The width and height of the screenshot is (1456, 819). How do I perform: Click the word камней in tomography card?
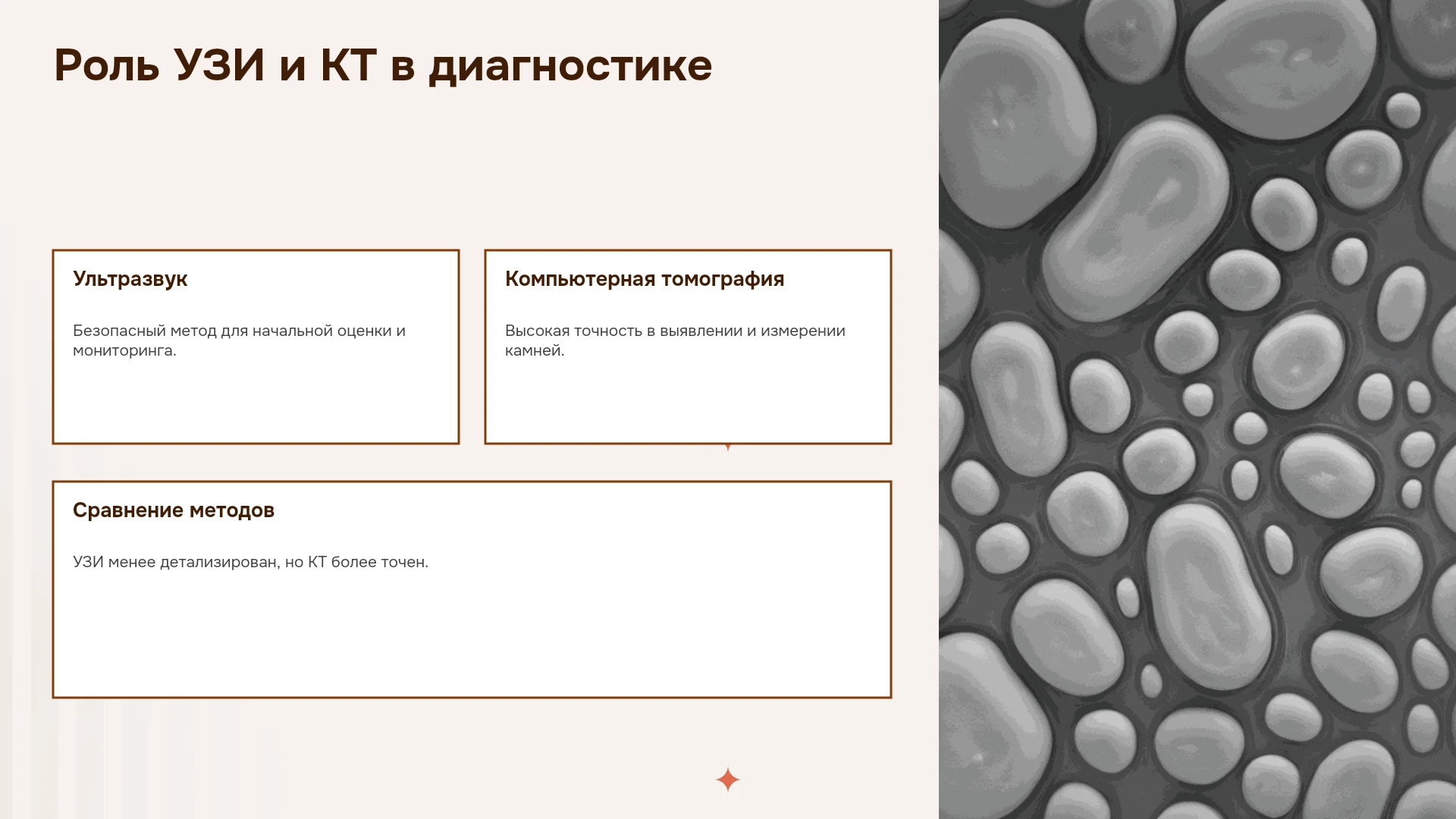[x=533, y=350]
